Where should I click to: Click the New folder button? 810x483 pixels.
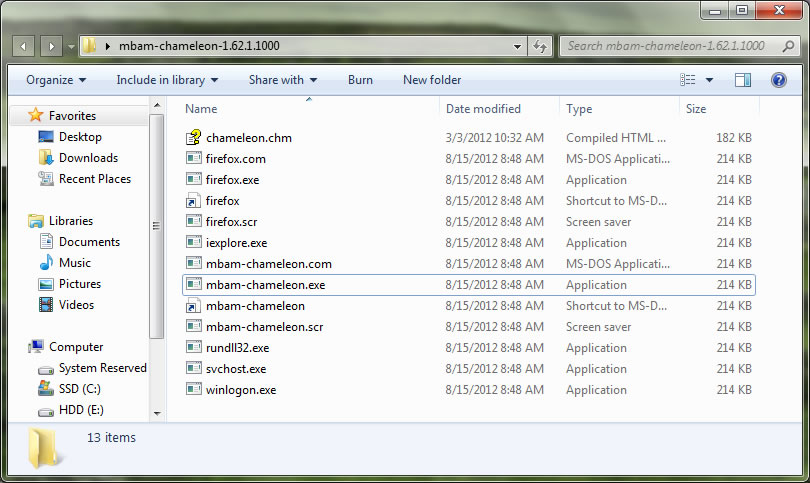tap(432, 80)
